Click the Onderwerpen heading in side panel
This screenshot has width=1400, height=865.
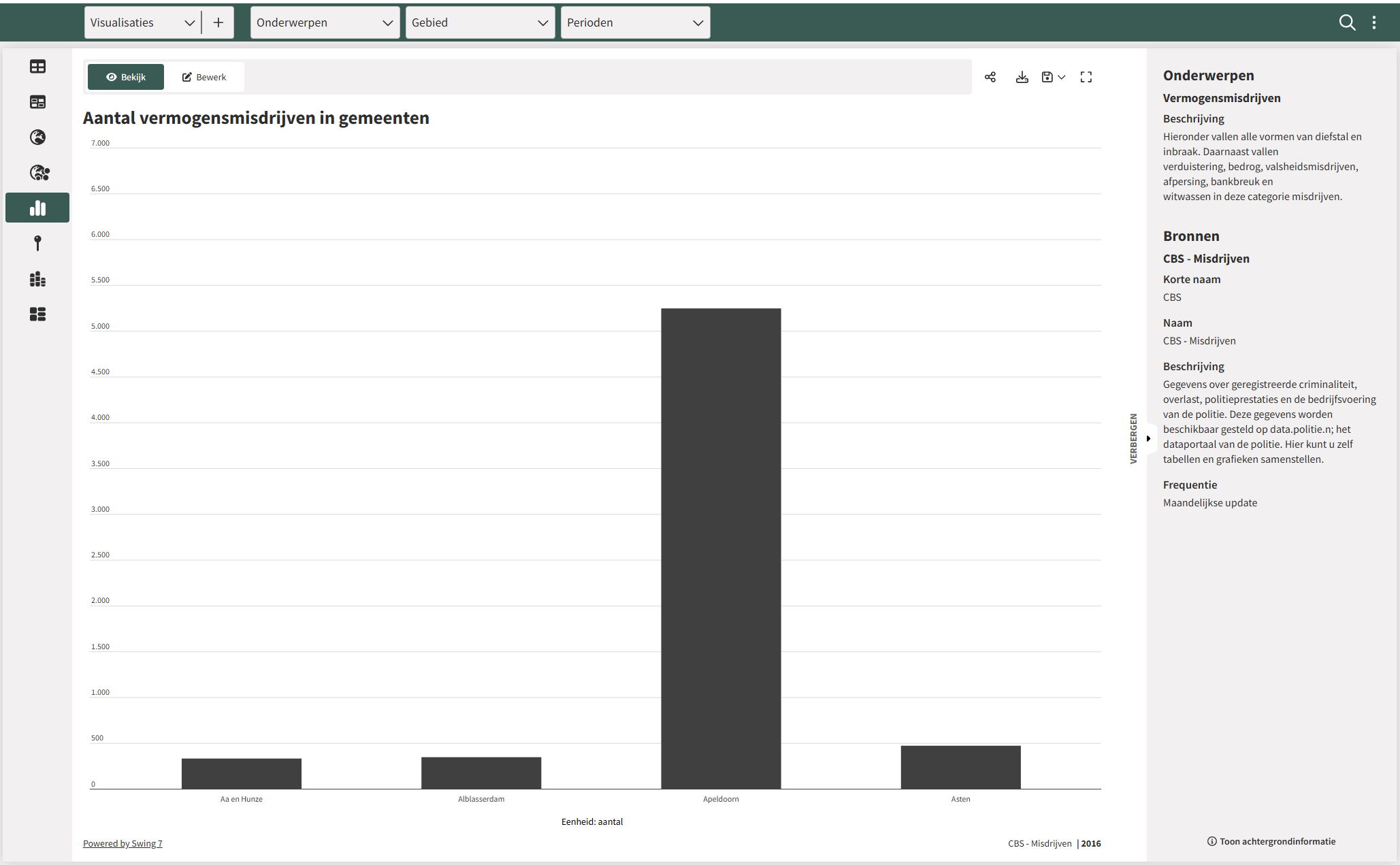click(x=1208, y=76)
